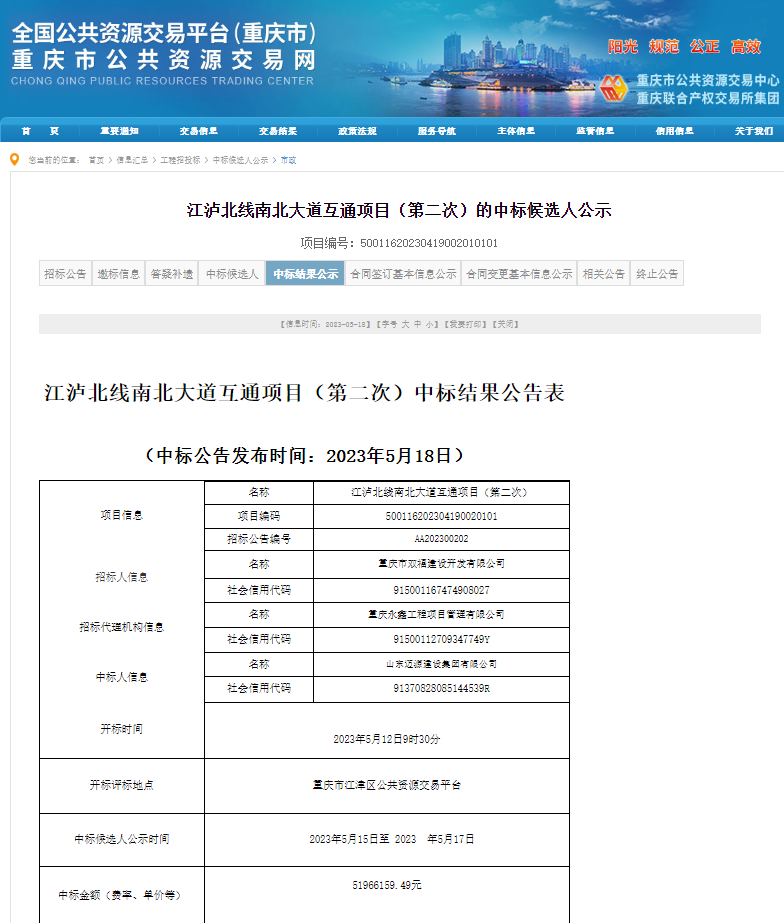Open the 主体信息 navigation menu
This screenshot has height=923, width=784.
click(516, 131)
